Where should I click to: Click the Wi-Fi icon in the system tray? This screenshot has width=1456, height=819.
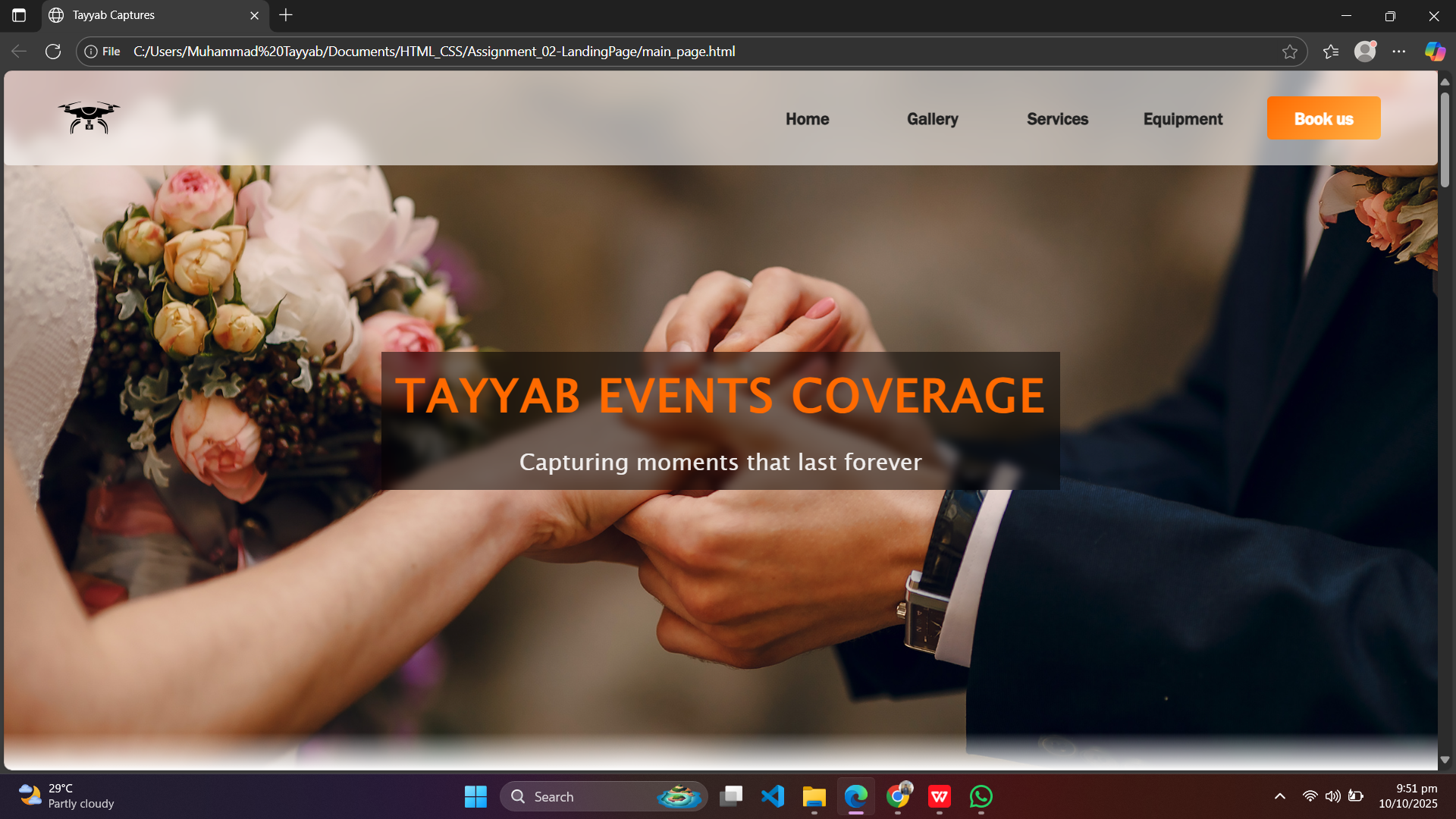click(1310, 796)
